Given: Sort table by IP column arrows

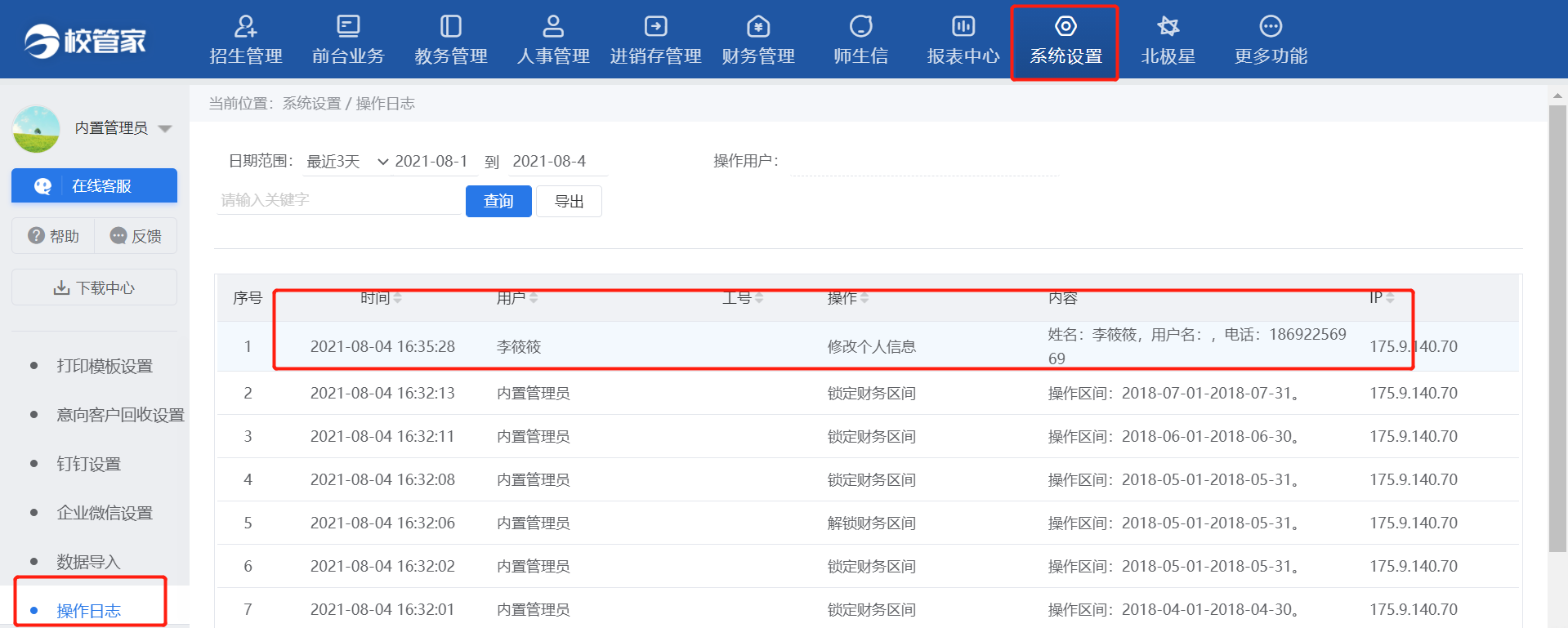Looking at the screenshot, I should click(x=1390, y=298).
